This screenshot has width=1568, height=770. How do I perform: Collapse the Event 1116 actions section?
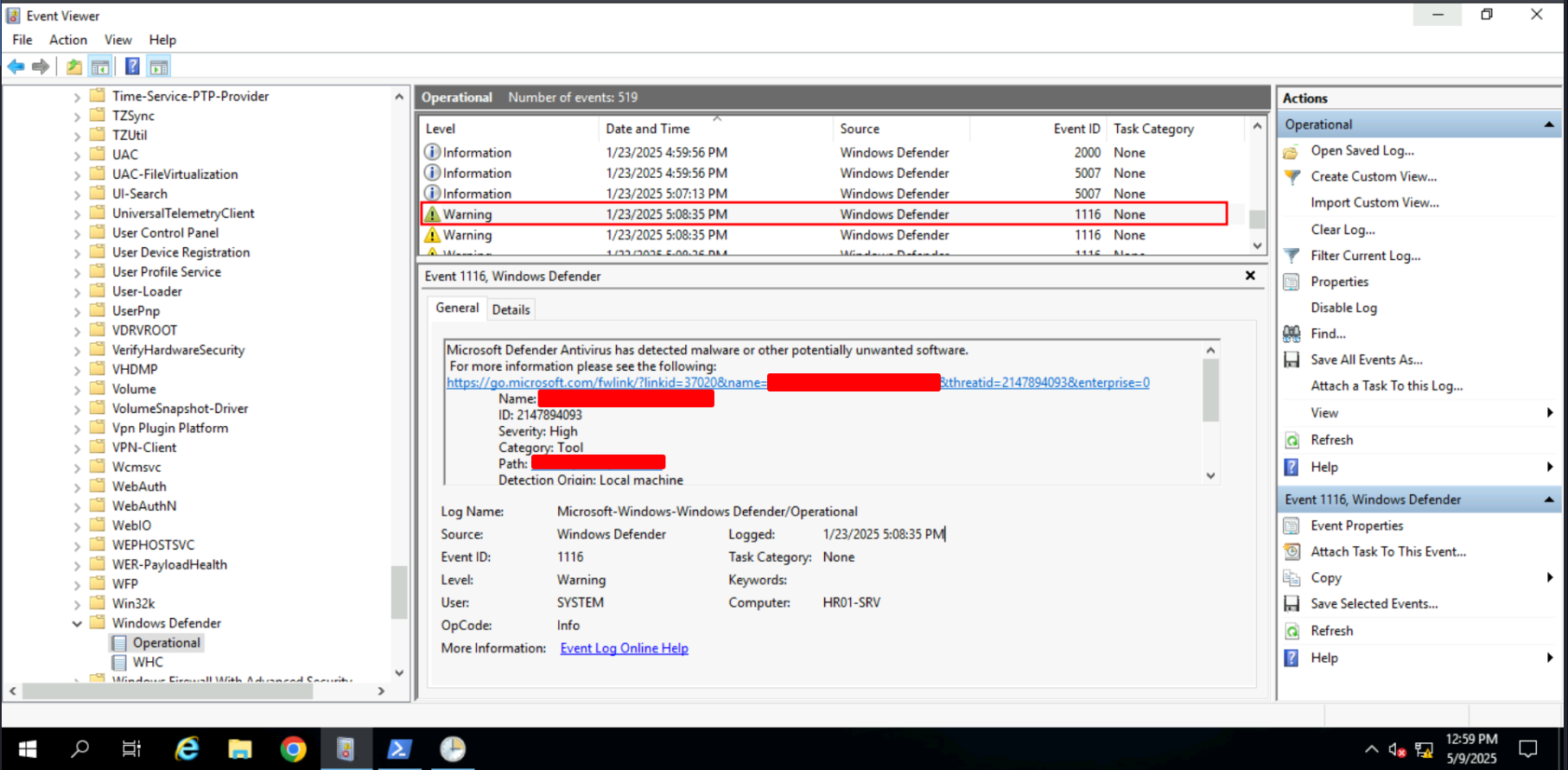click(x=1548, y=500)
